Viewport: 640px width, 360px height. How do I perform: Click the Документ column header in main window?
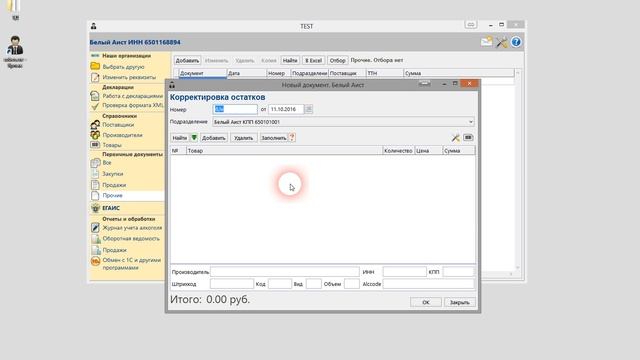coord(202,73)
